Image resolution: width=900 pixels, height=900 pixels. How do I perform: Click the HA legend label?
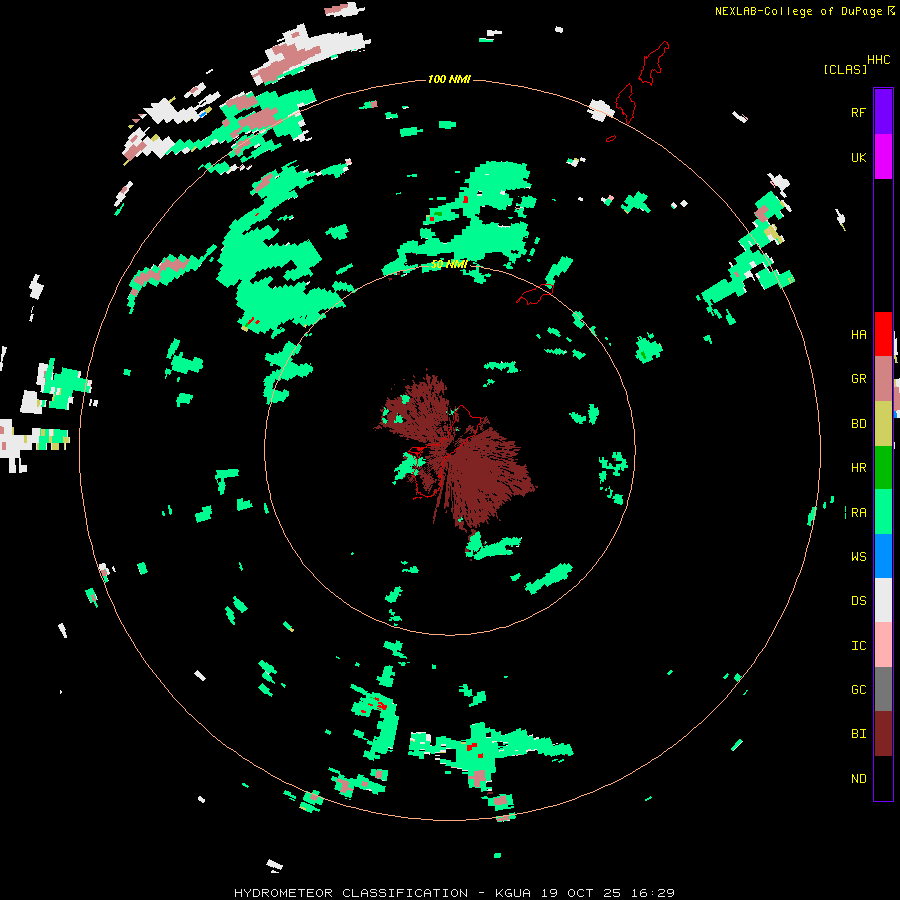point(858,334)
